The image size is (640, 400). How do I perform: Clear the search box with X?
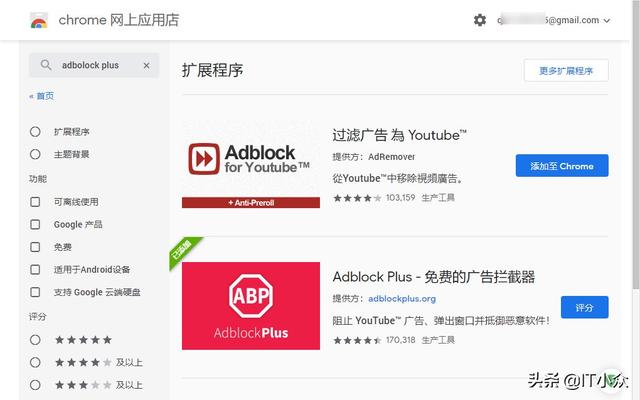[x=147, y=65]
